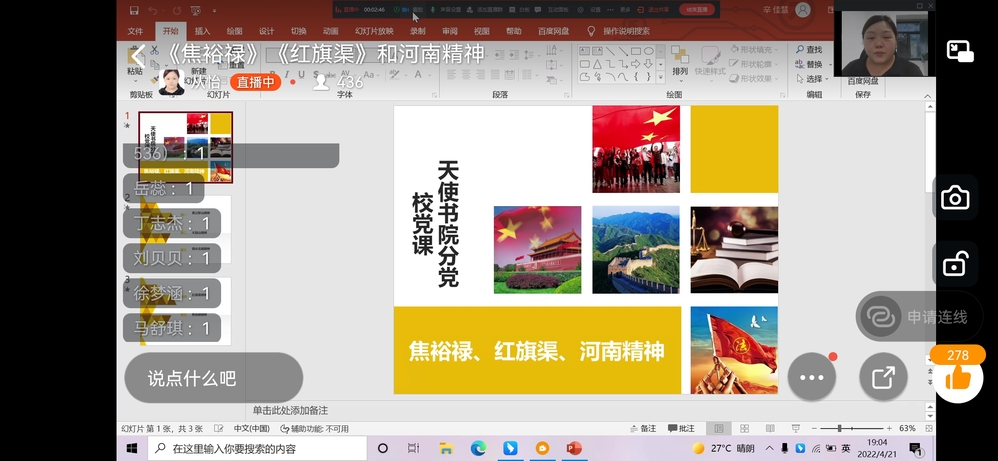Switch to the 幻灯片放映 tab
The width and height of the screenshot is (998, 461).
pyautogui.click(x=374, y=31)
